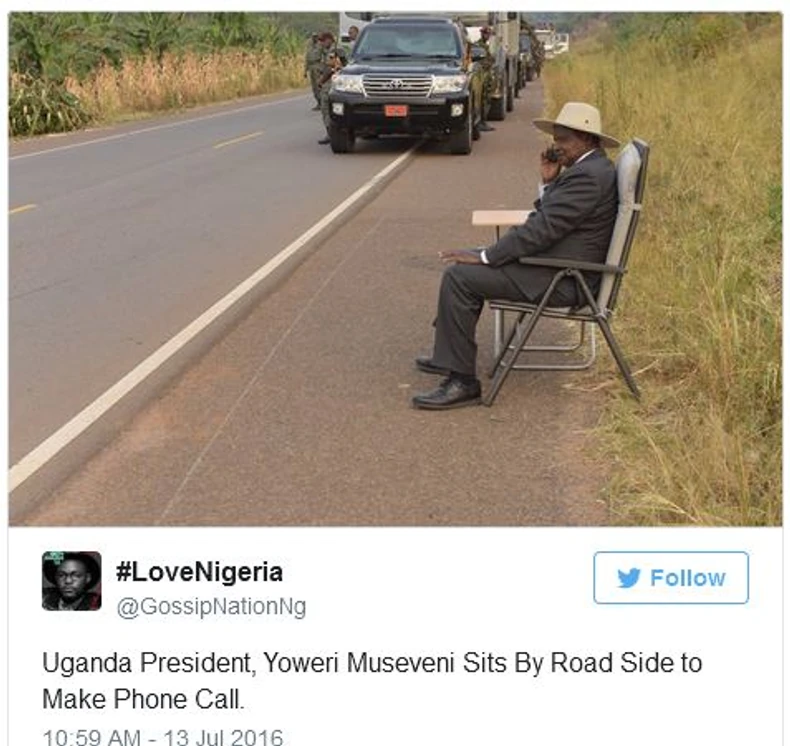The width and height of the screenshot is (790, 746).
Task: Click the black shoes of the seated man
Action: (446, 384)
